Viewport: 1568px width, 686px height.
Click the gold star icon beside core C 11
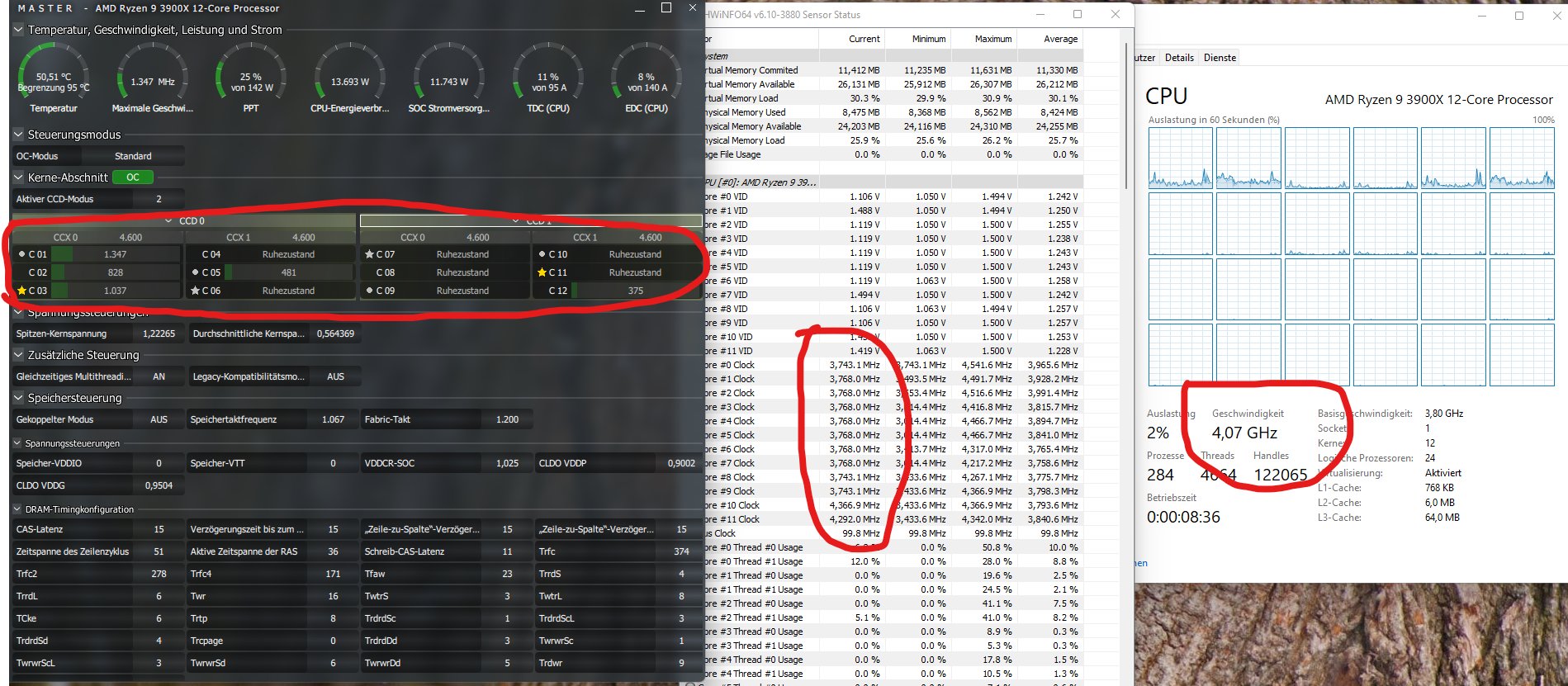click(542, 272)
